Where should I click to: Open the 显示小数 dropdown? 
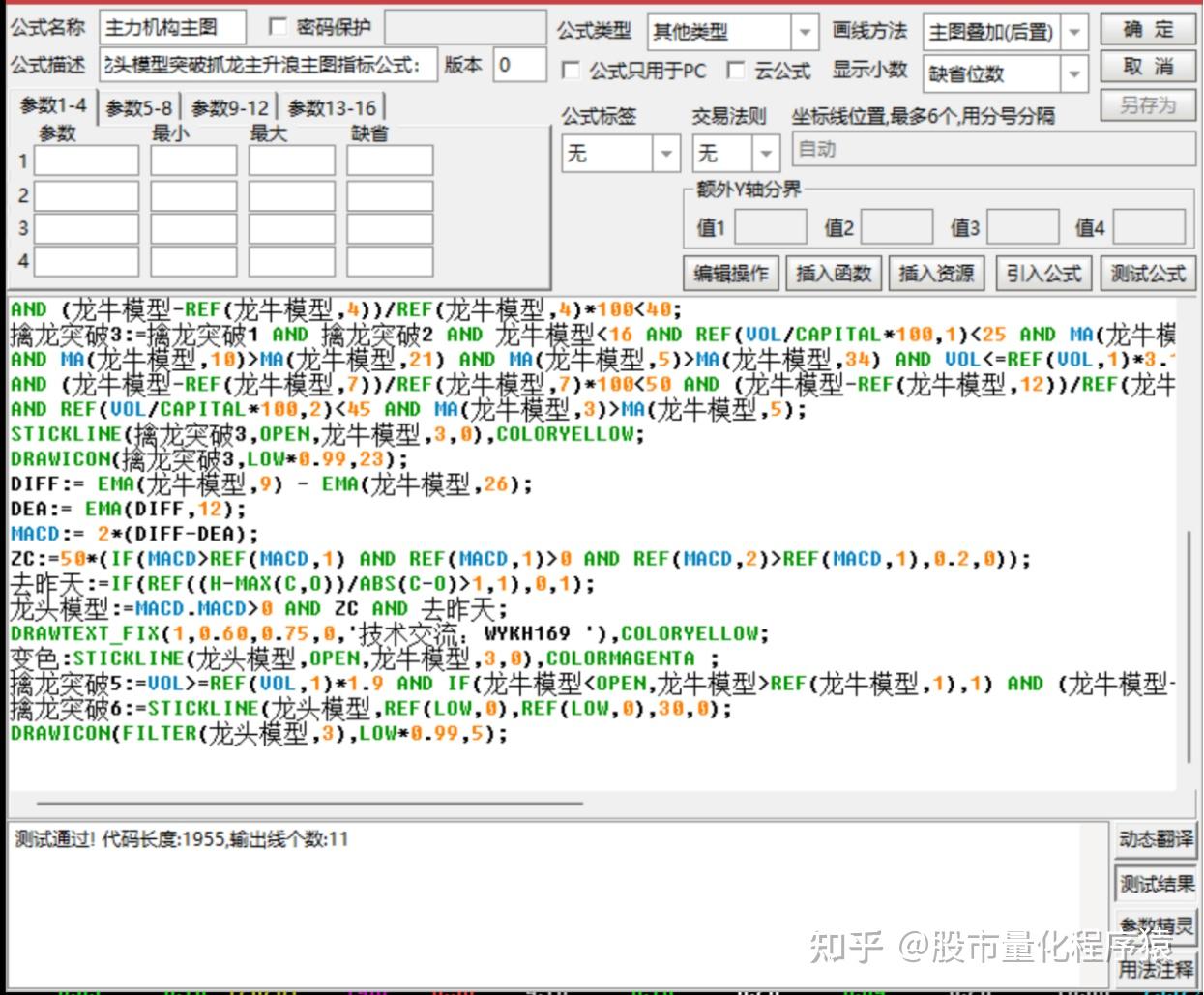1074,73
